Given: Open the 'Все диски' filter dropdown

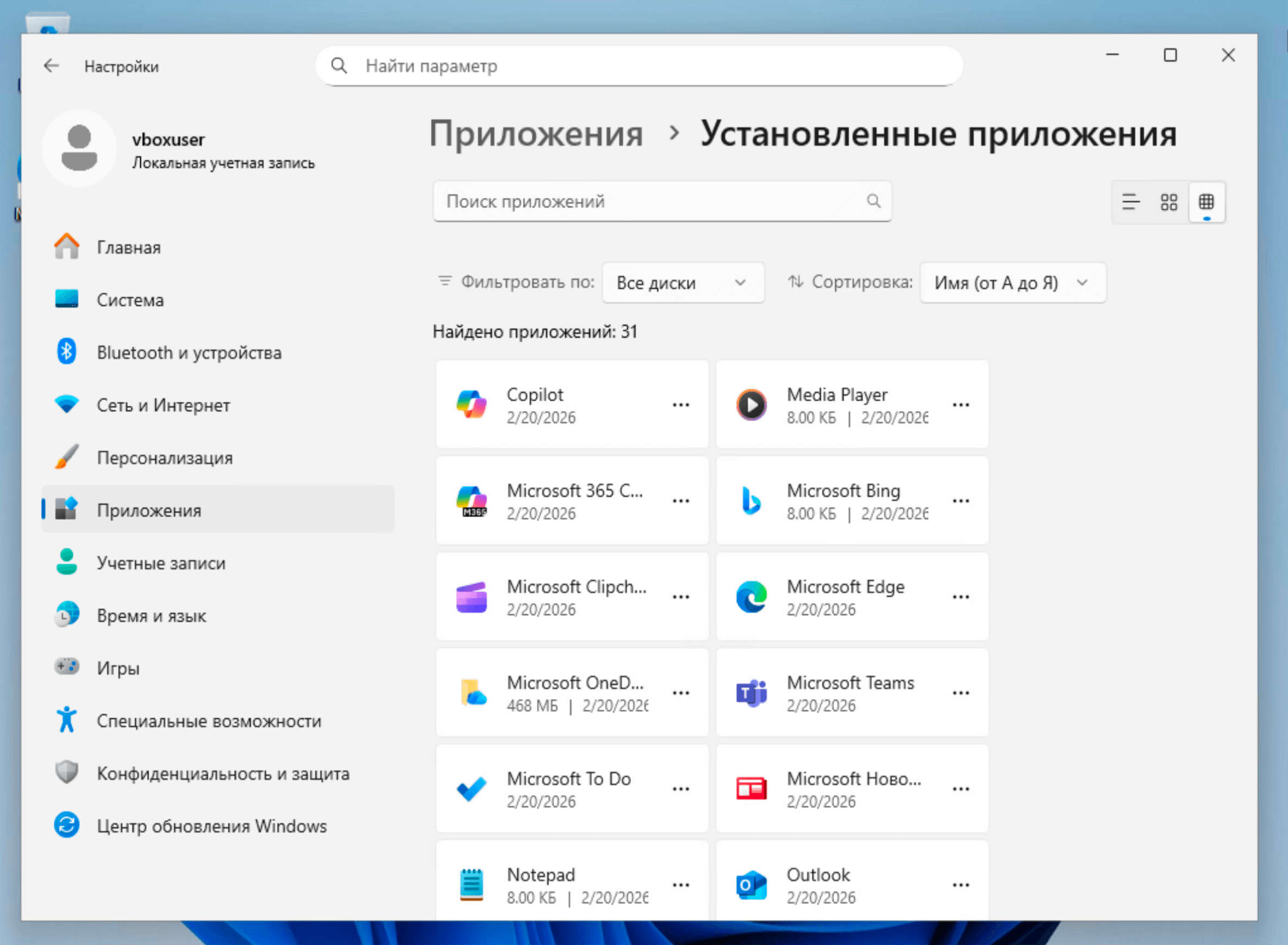Looking at the screenshot, I should pos(683,283).
